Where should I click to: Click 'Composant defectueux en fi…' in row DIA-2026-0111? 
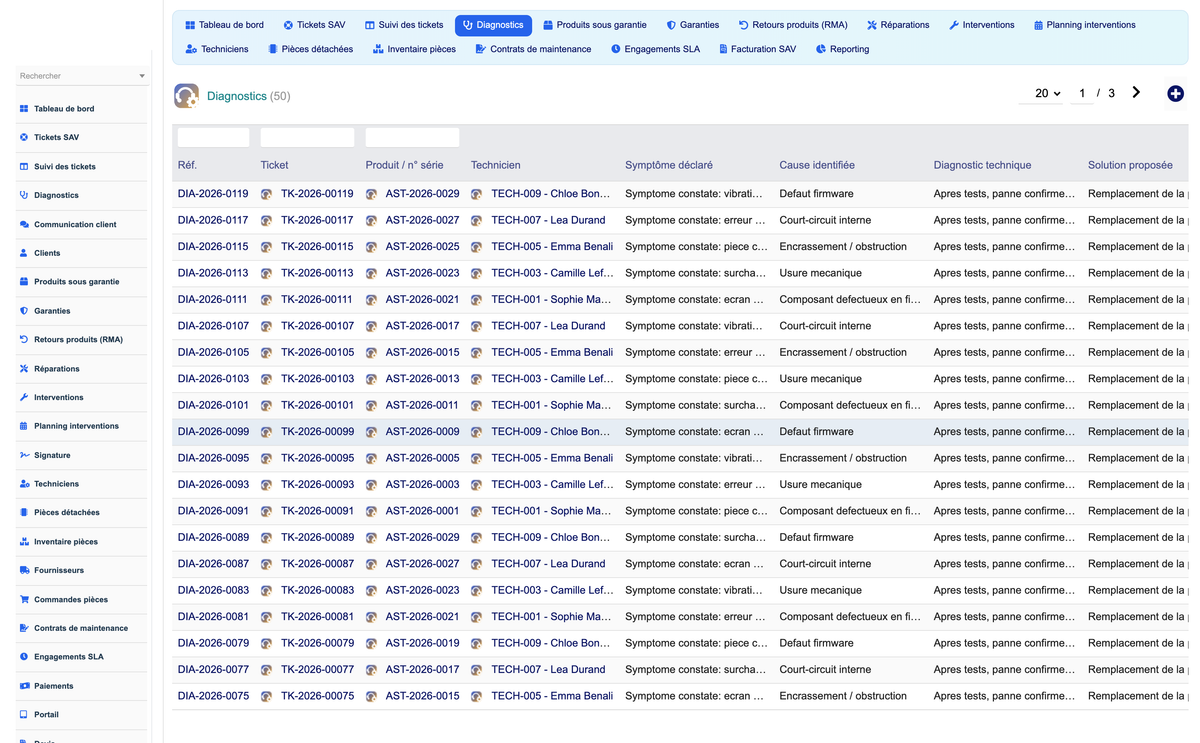click(850, 300)
